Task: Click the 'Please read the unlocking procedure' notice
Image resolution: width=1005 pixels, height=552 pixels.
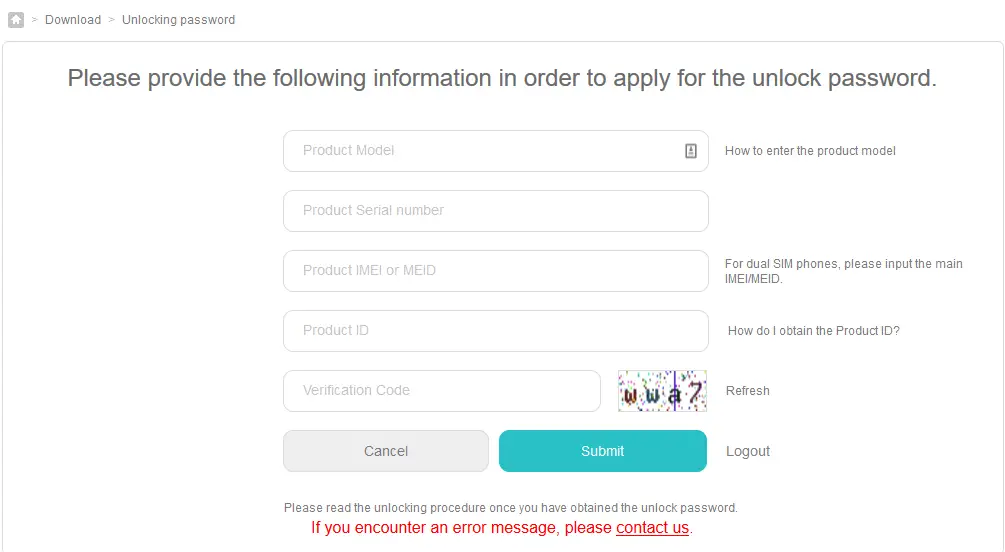Action: (x=510, y=508)
